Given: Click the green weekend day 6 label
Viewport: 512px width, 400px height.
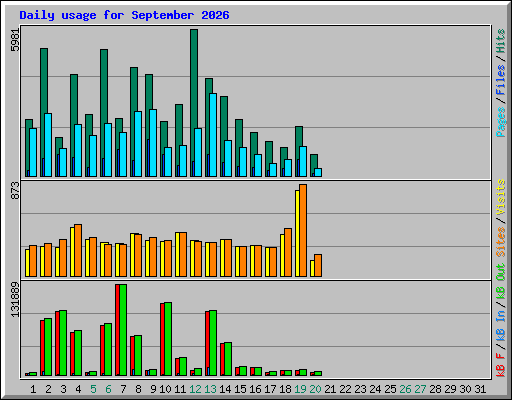Looking at the screenshot, I should (108, 389).
